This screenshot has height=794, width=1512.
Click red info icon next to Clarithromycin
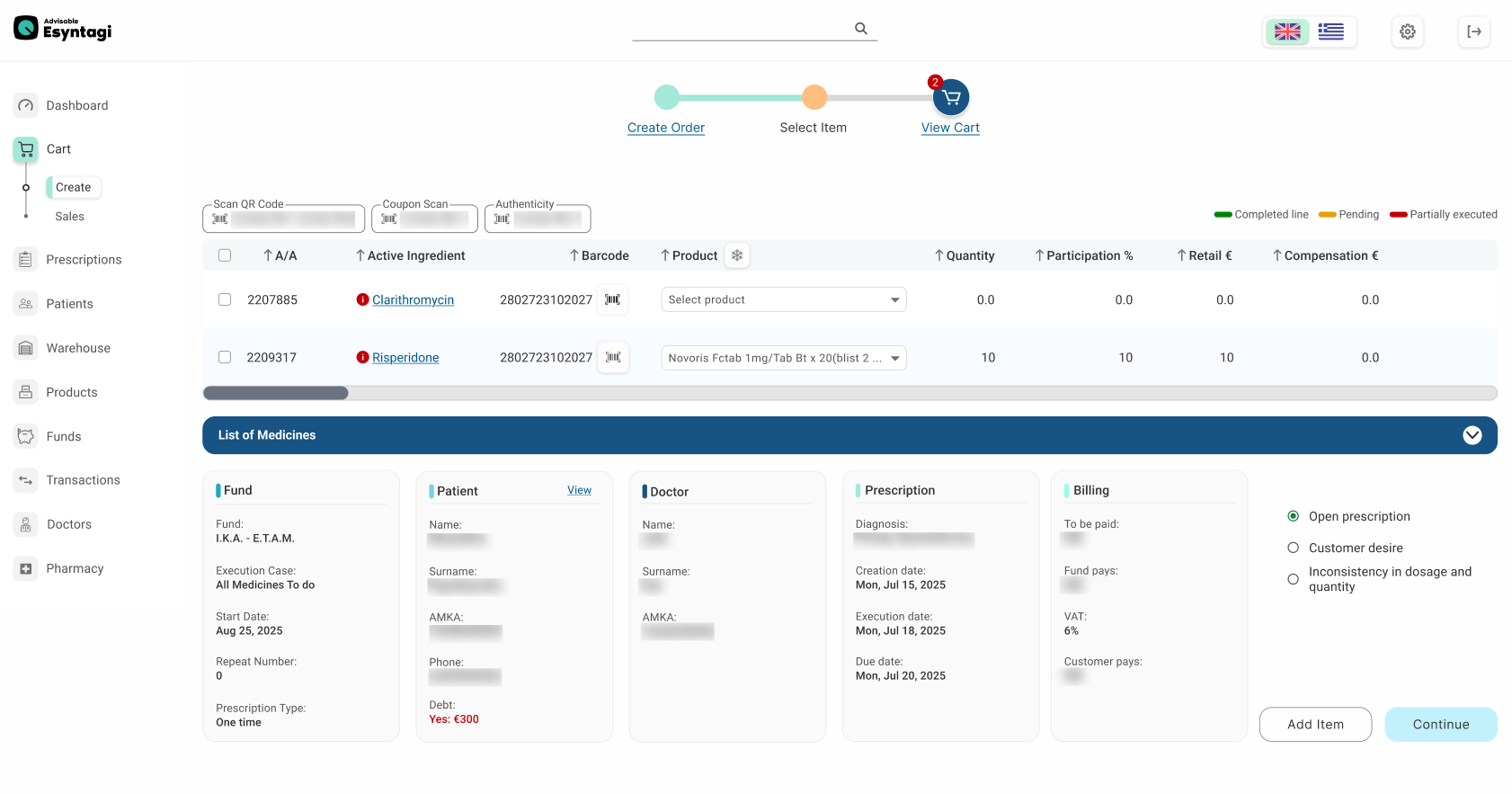click(x=362, y=299)
